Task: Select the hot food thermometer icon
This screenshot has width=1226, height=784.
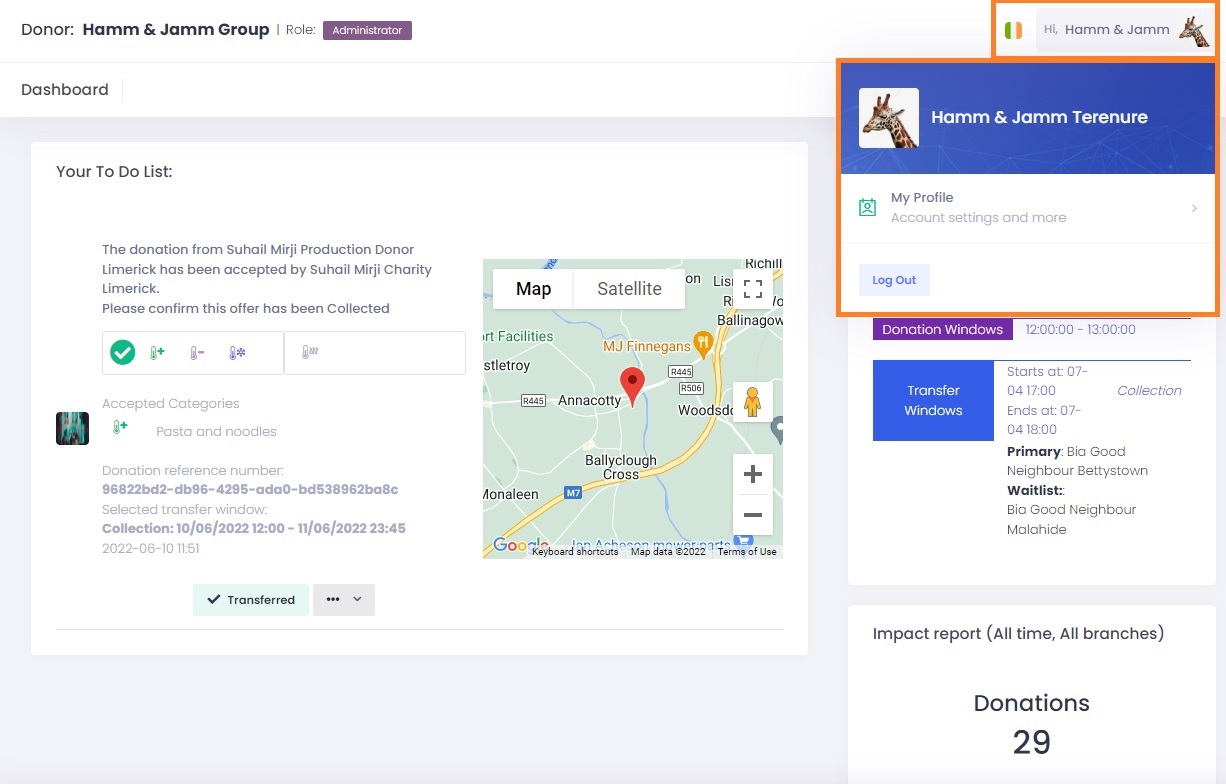Action: (x=310, y=353)
